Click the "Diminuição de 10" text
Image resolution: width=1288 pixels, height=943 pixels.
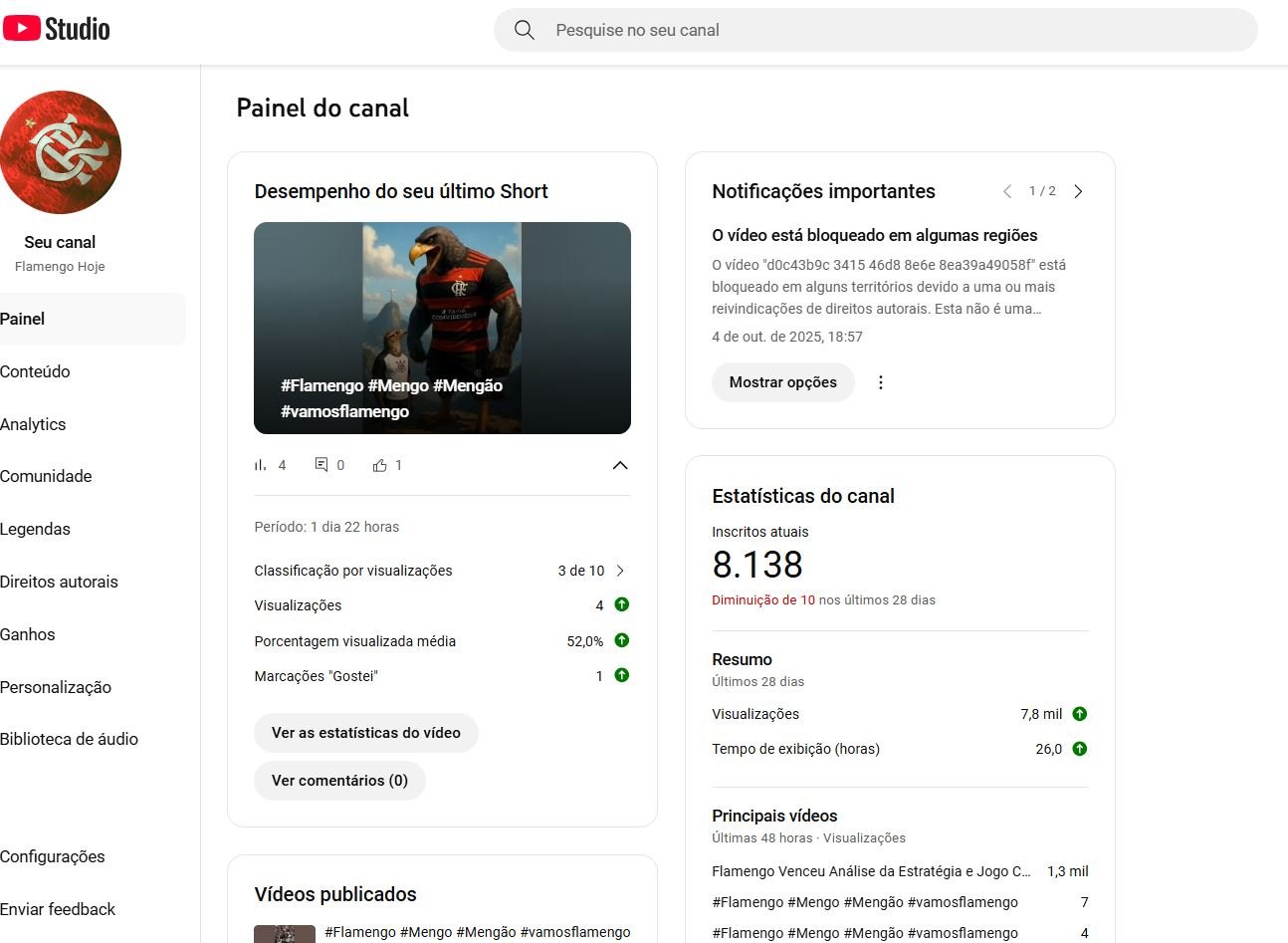763,599
